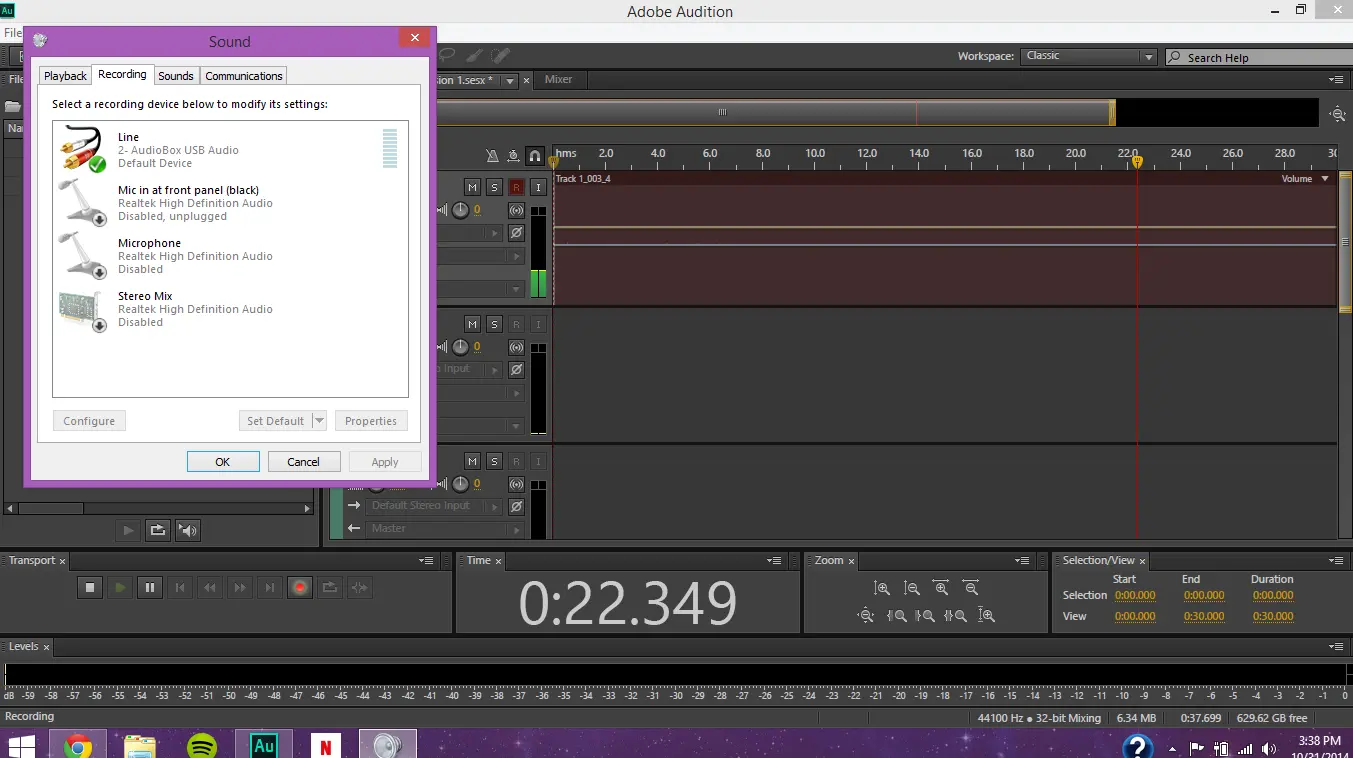Screen dimensions: 1353x758
Task: Zoom in time icon in Zoom panel
Action: point(941,589)
